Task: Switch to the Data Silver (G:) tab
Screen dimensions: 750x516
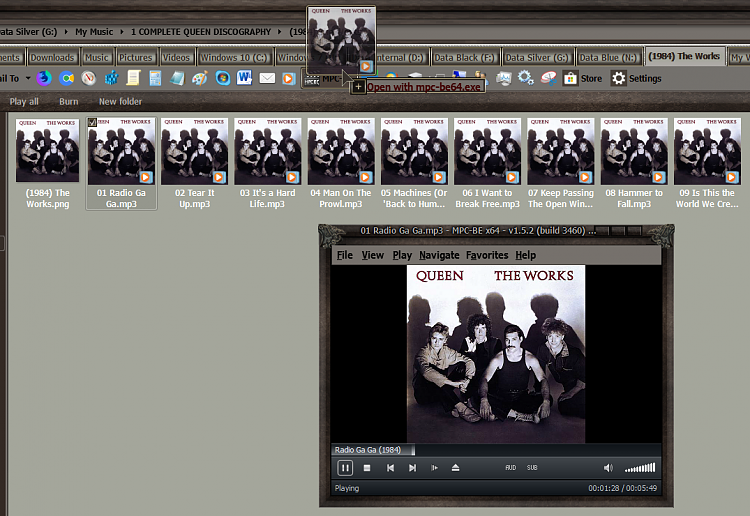Action: click(537, 57)
